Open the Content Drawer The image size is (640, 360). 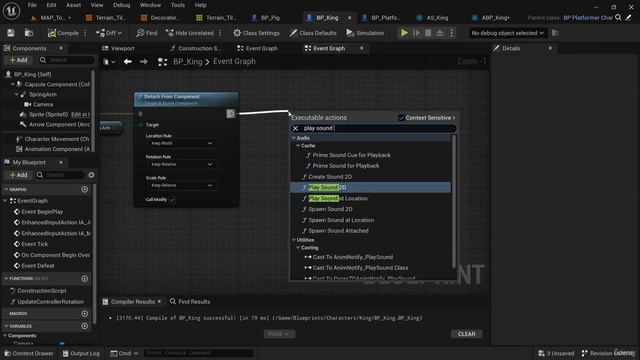[x=29, y=353]
